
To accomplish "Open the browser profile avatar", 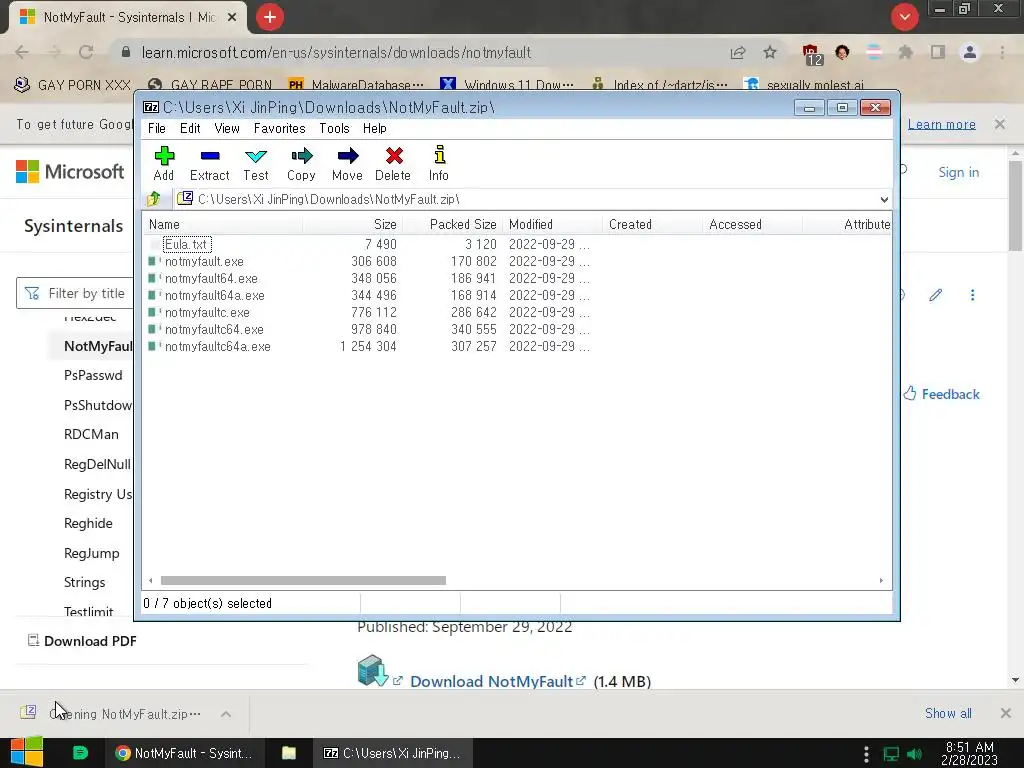I will [970, 52].
